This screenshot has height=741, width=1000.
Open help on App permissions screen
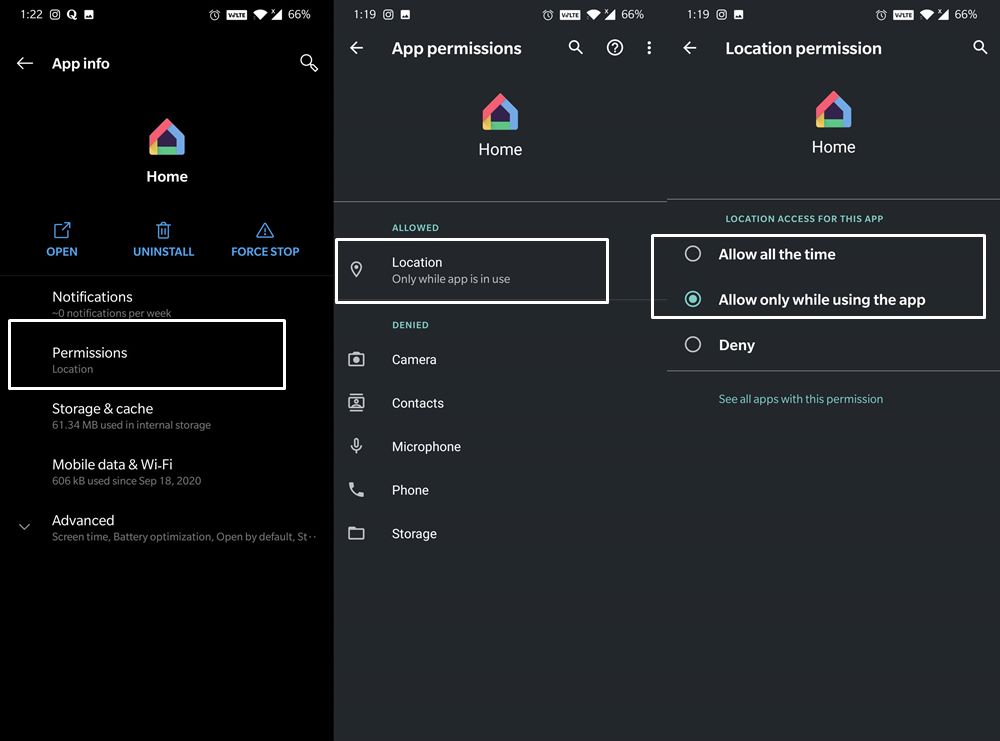click(x=615, y=48)
